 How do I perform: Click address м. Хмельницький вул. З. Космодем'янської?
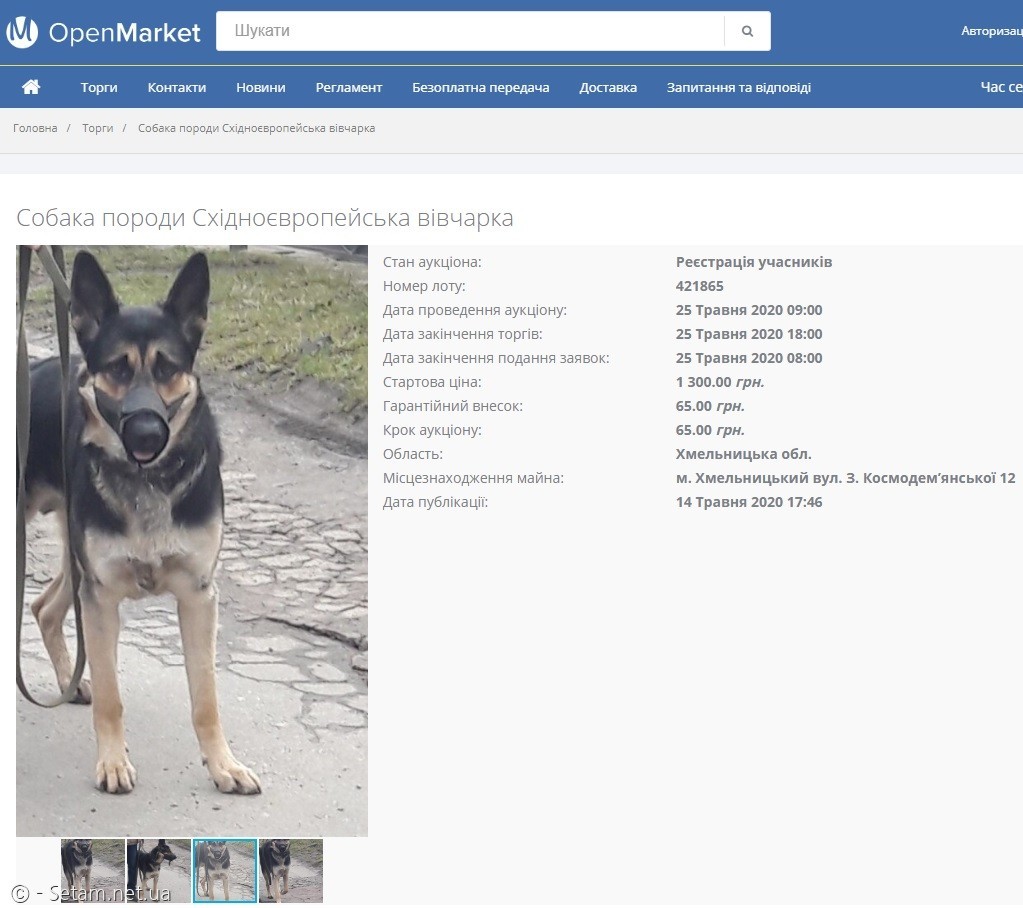(846, 478)
